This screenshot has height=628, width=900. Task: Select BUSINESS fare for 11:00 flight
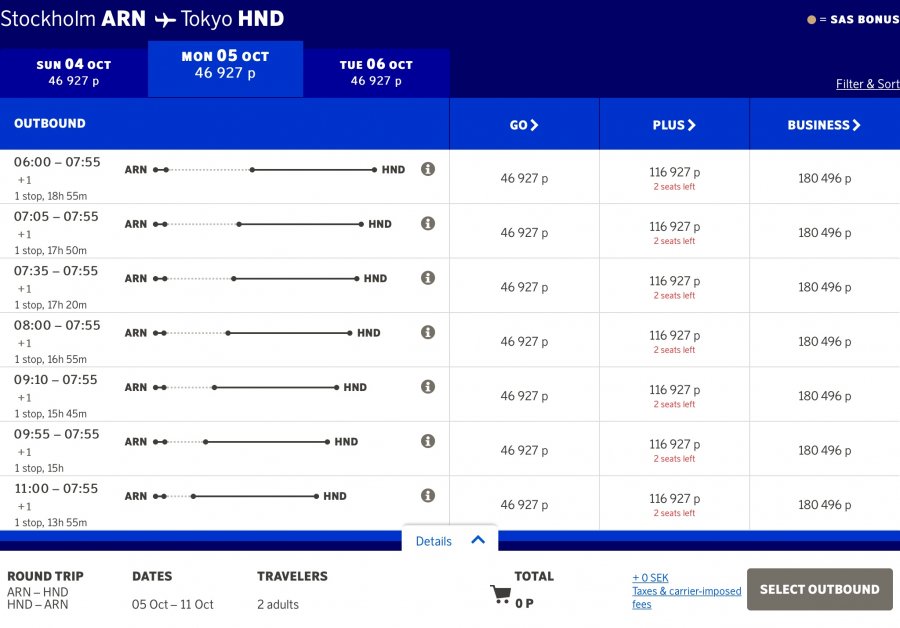coord(824,504)
